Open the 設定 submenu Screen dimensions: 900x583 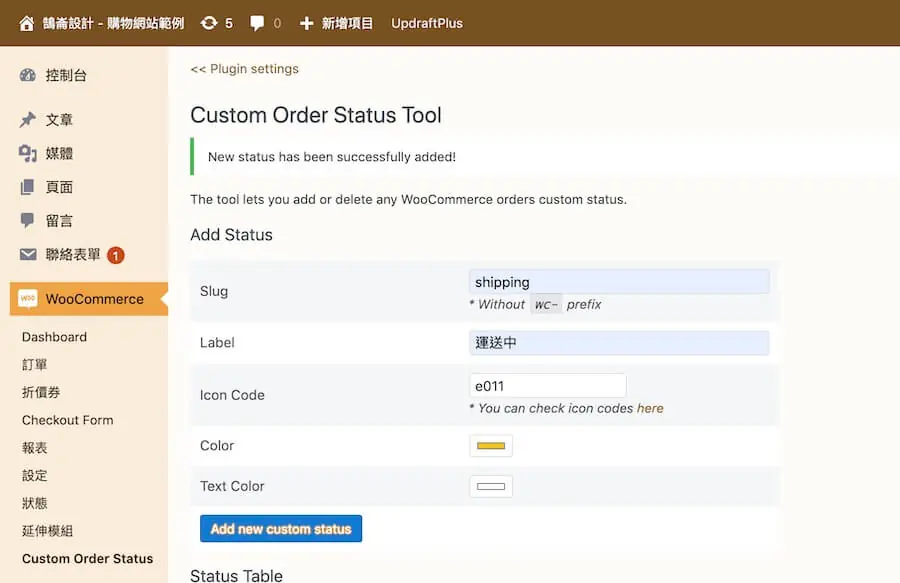(34, 475)
